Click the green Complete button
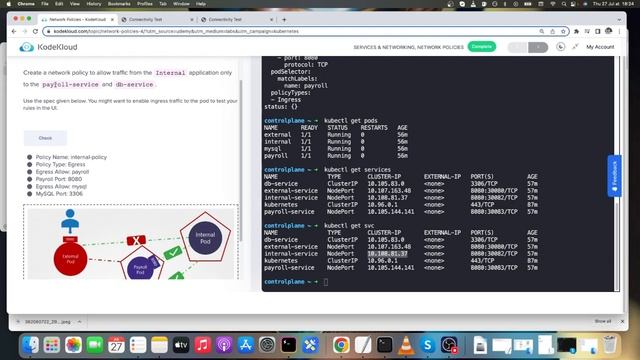Viewport: 640px width, 360px height. coord(482,47)
